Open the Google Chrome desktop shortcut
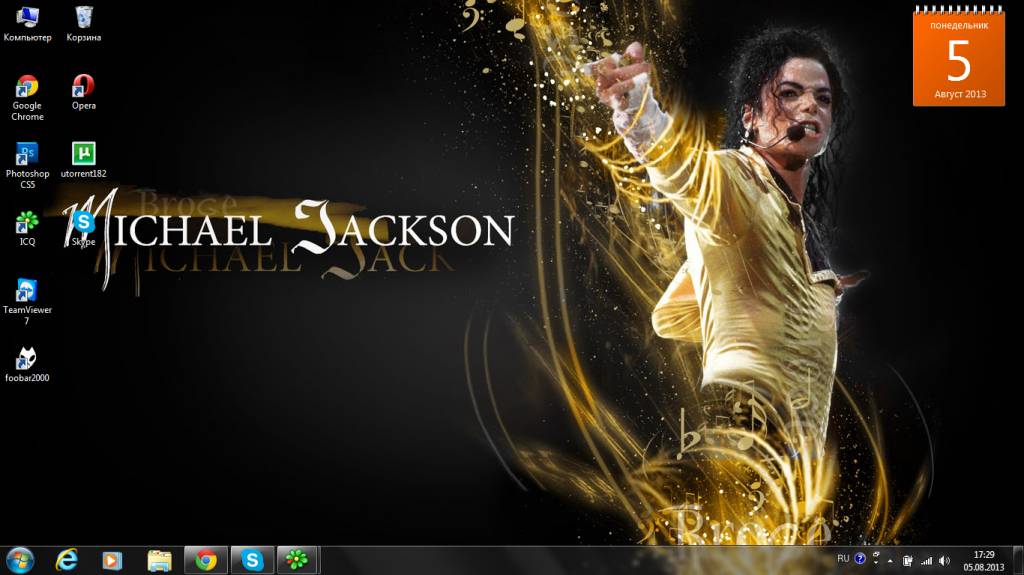The width and height of the screenshot is (1024, 575). pos(27,88)
